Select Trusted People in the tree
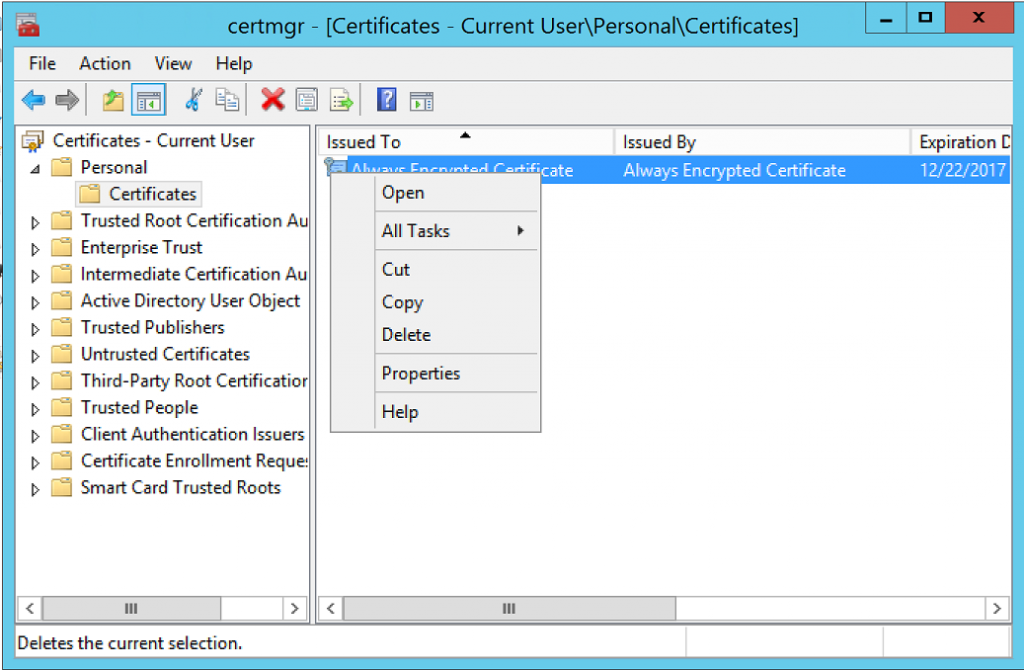 [139, 407]
